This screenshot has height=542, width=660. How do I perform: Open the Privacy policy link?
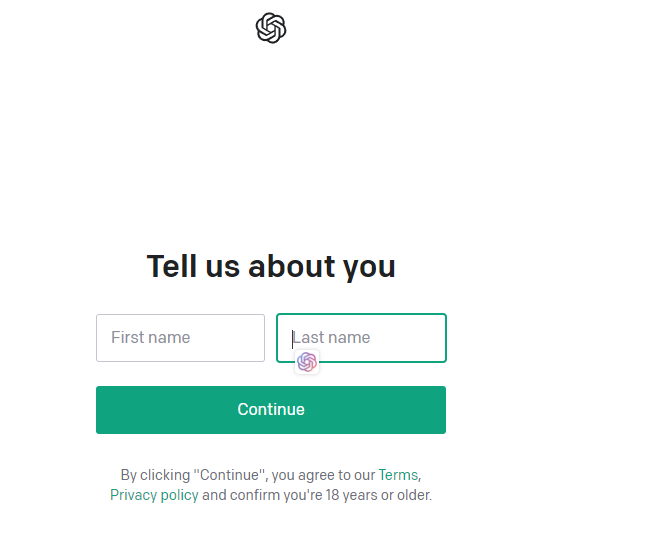(154, 495)
